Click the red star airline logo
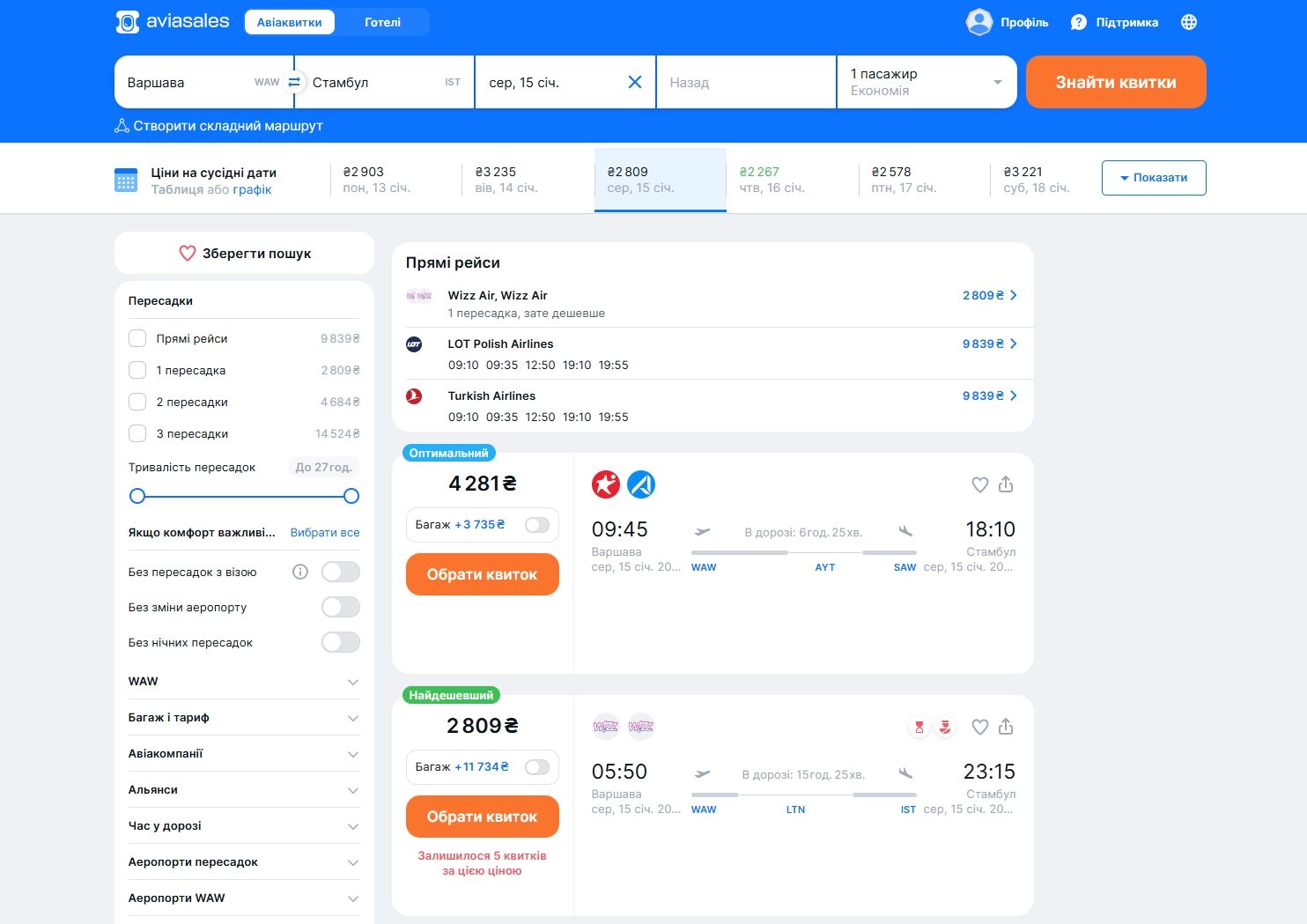This screenshot has height=924, width=1307. (x=606, y=484)
